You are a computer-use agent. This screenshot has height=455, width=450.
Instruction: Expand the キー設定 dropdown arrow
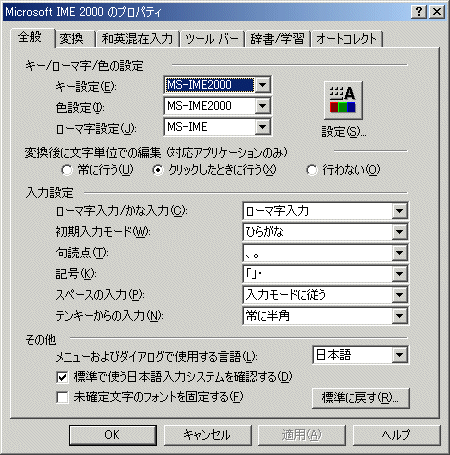[x=263, y=85]
